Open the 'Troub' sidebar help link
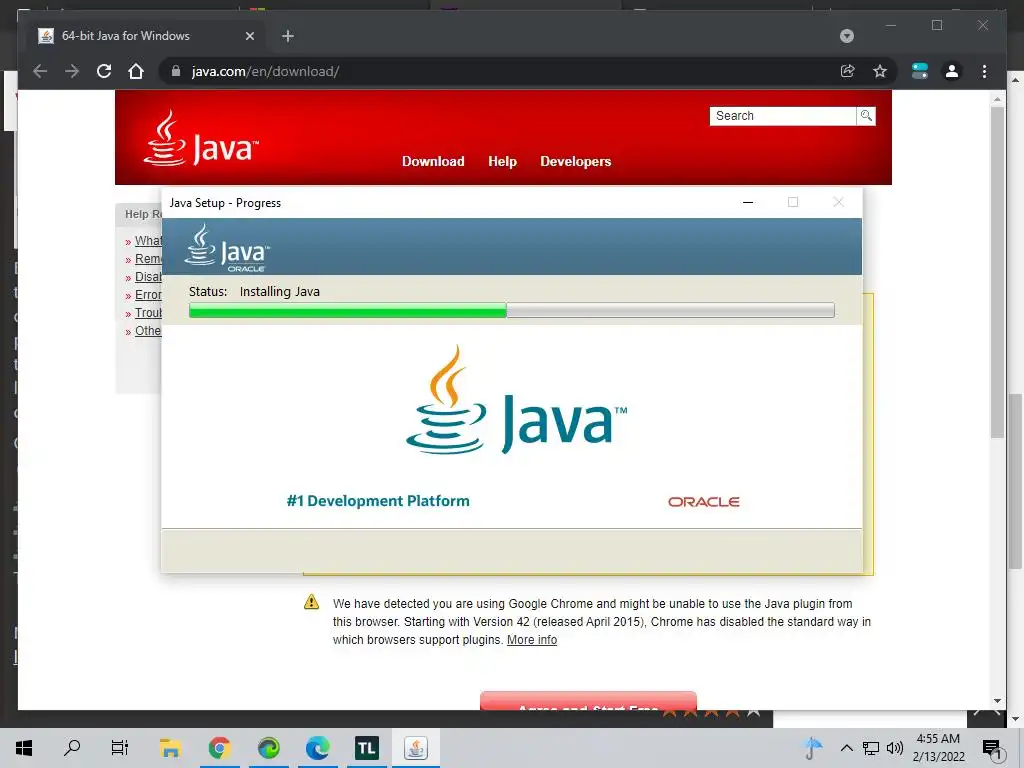This screenshot has height=768, width=1024. (148, 313)
